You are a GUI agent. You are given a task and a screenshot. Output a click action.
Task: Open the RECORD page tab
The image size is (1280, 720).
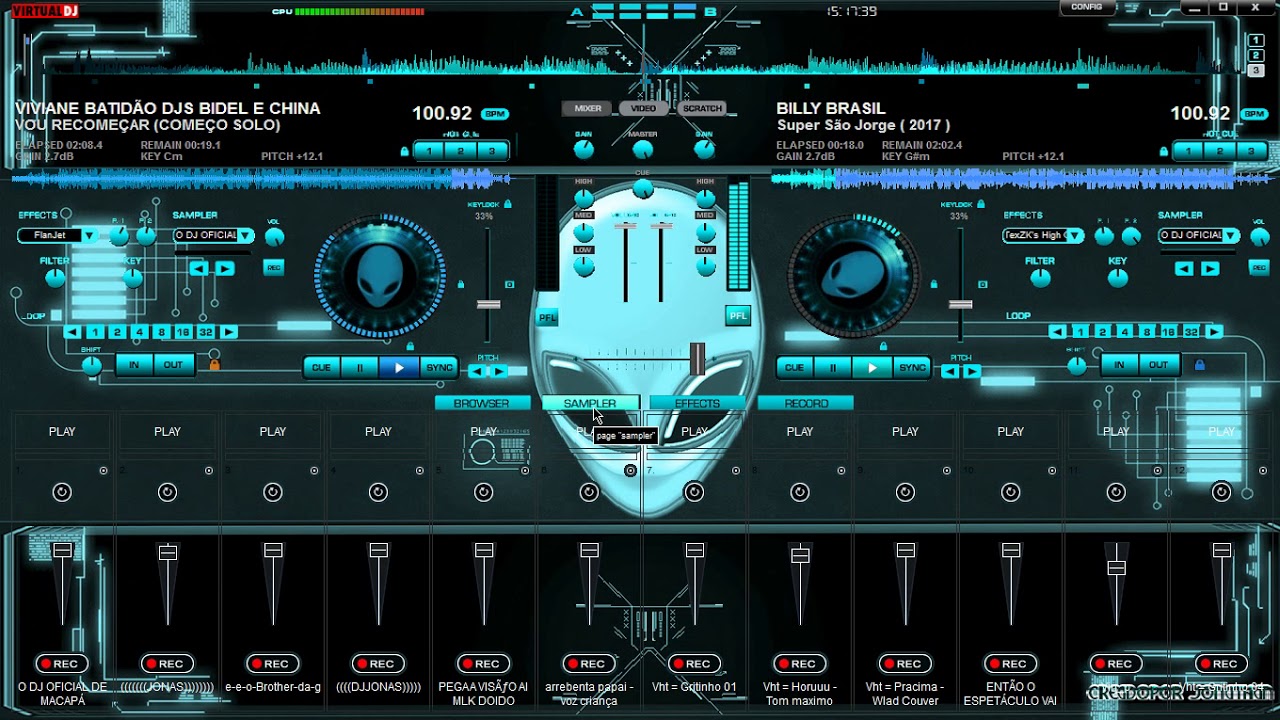click(x=806, y=403)
